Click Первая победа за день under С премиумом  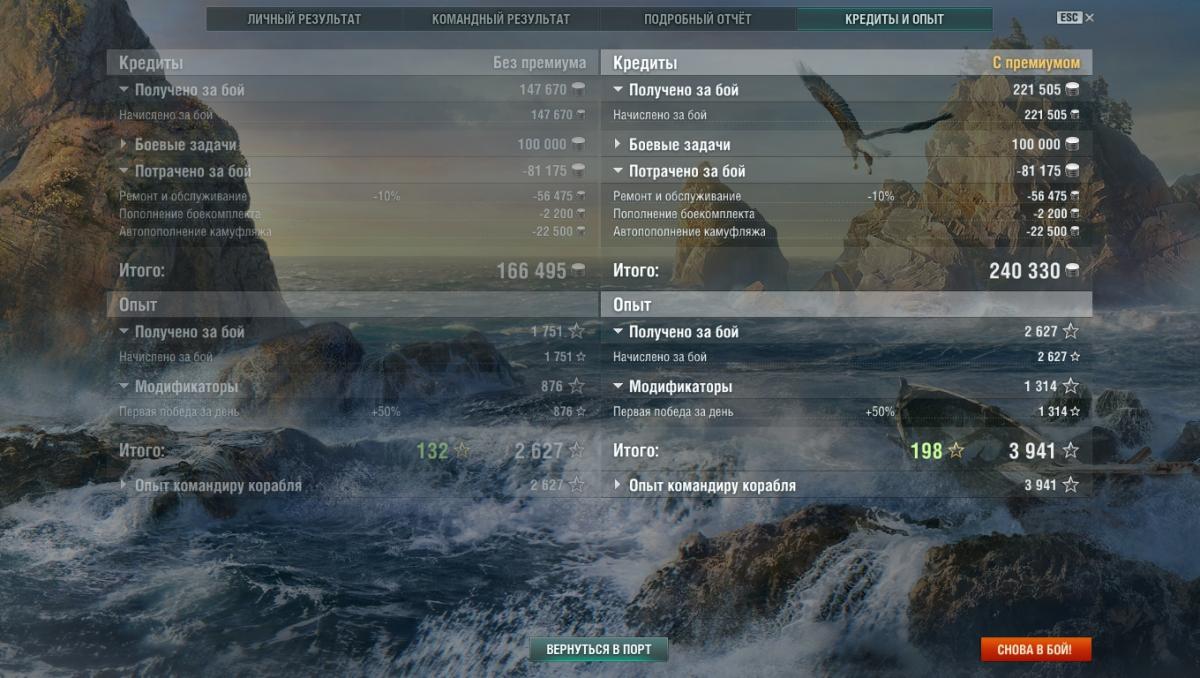673,411
